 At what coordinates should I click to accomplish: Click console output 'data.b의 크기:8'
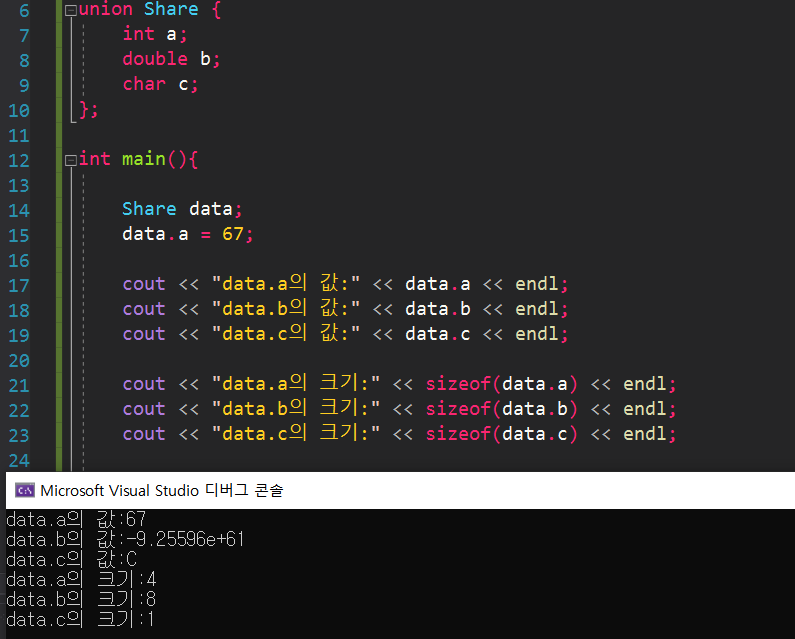tap(81, 599)
